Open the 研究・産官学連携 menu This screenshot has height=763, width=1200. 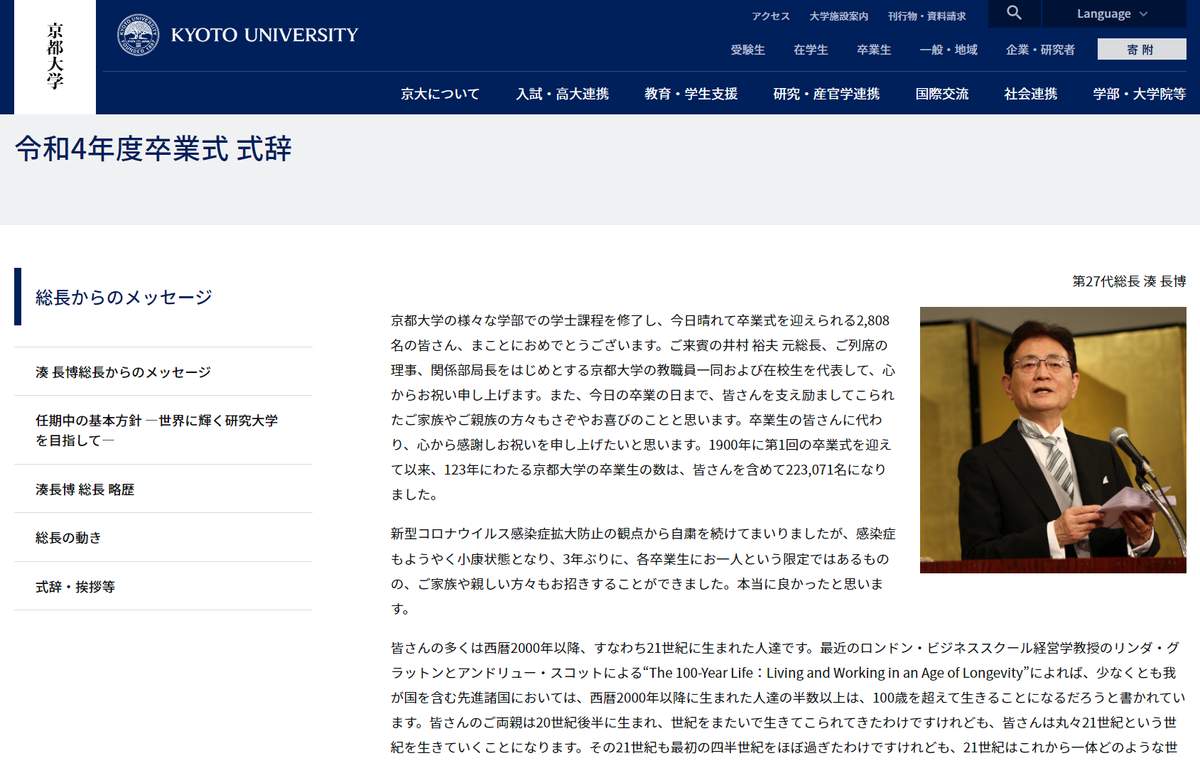pyautogui.click(x=824, y=93)
